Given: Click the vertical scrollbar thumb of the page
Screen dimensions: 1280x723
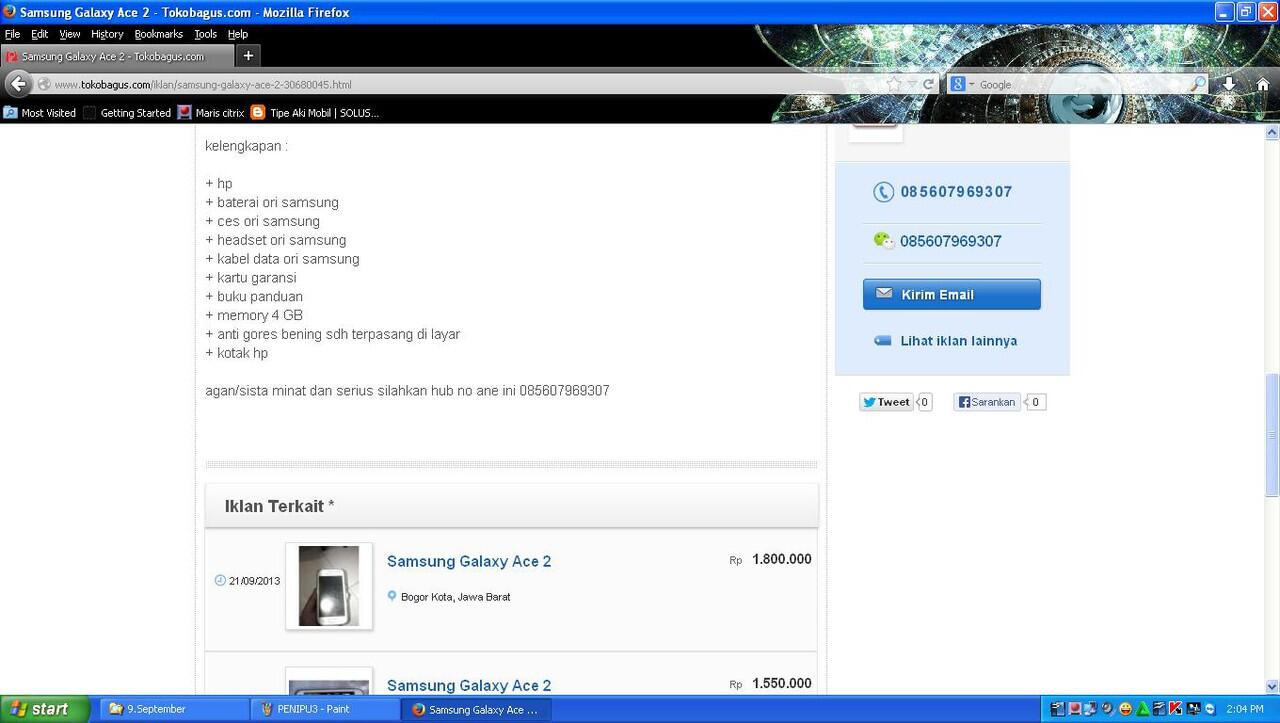Looking at the screenshot, I should [x=1272, y=435].
